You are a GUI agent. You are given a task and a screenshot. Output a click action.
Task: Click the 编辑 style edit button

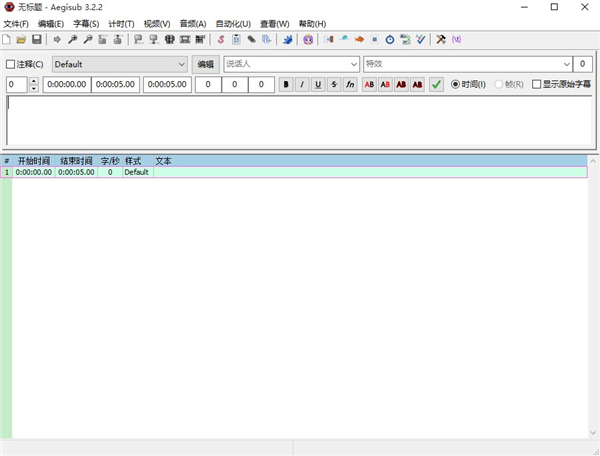pos(205,64)
